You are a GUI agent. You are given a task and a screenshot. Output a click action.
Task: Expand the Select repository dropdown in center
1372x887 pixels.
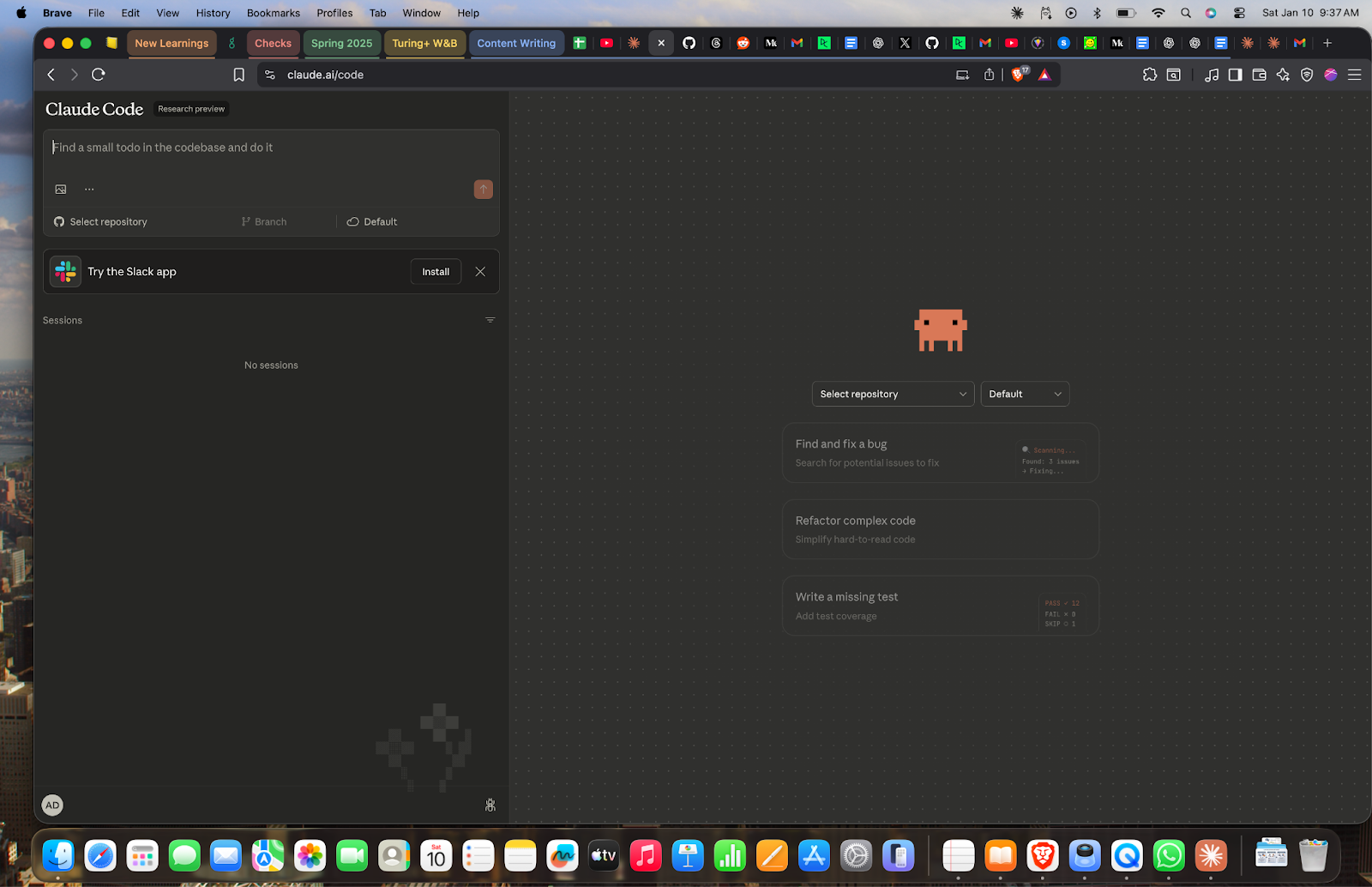[x=892, y=394]
